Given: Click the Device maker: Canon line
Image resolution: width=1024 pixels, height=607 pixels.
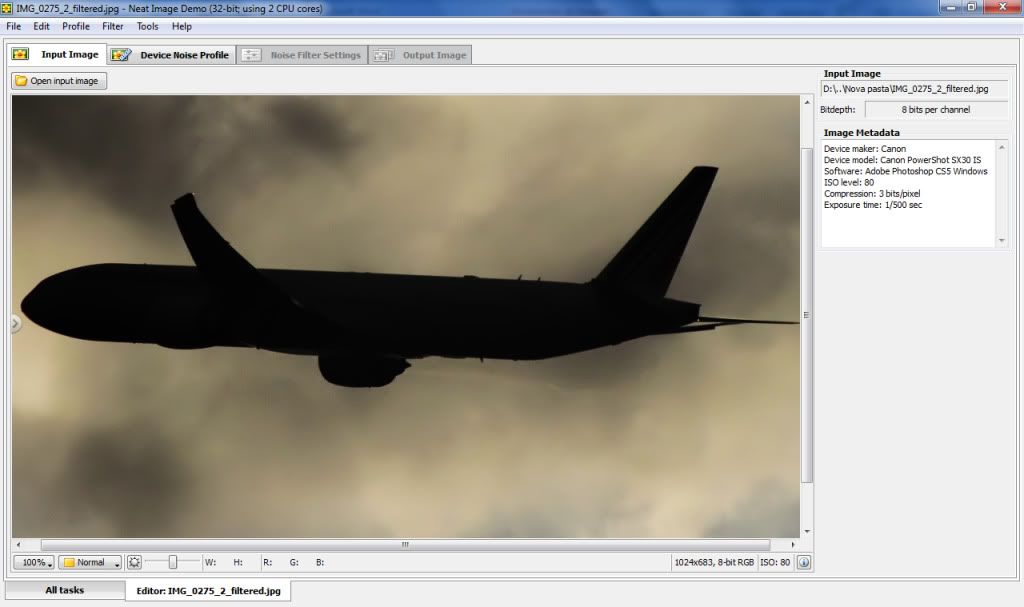Looking at the screenshot, I should click(x=865, y=148).
